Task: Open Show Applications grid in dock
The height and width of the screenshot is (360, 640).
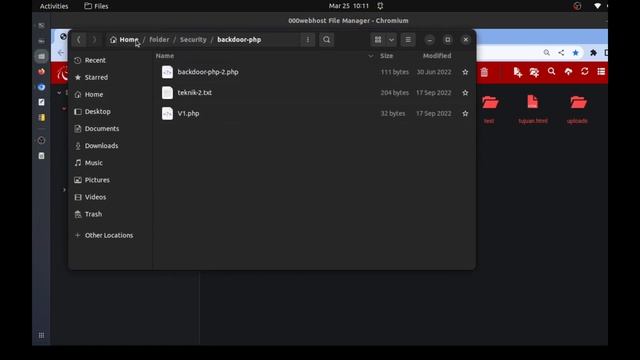Action: point(41,336)
